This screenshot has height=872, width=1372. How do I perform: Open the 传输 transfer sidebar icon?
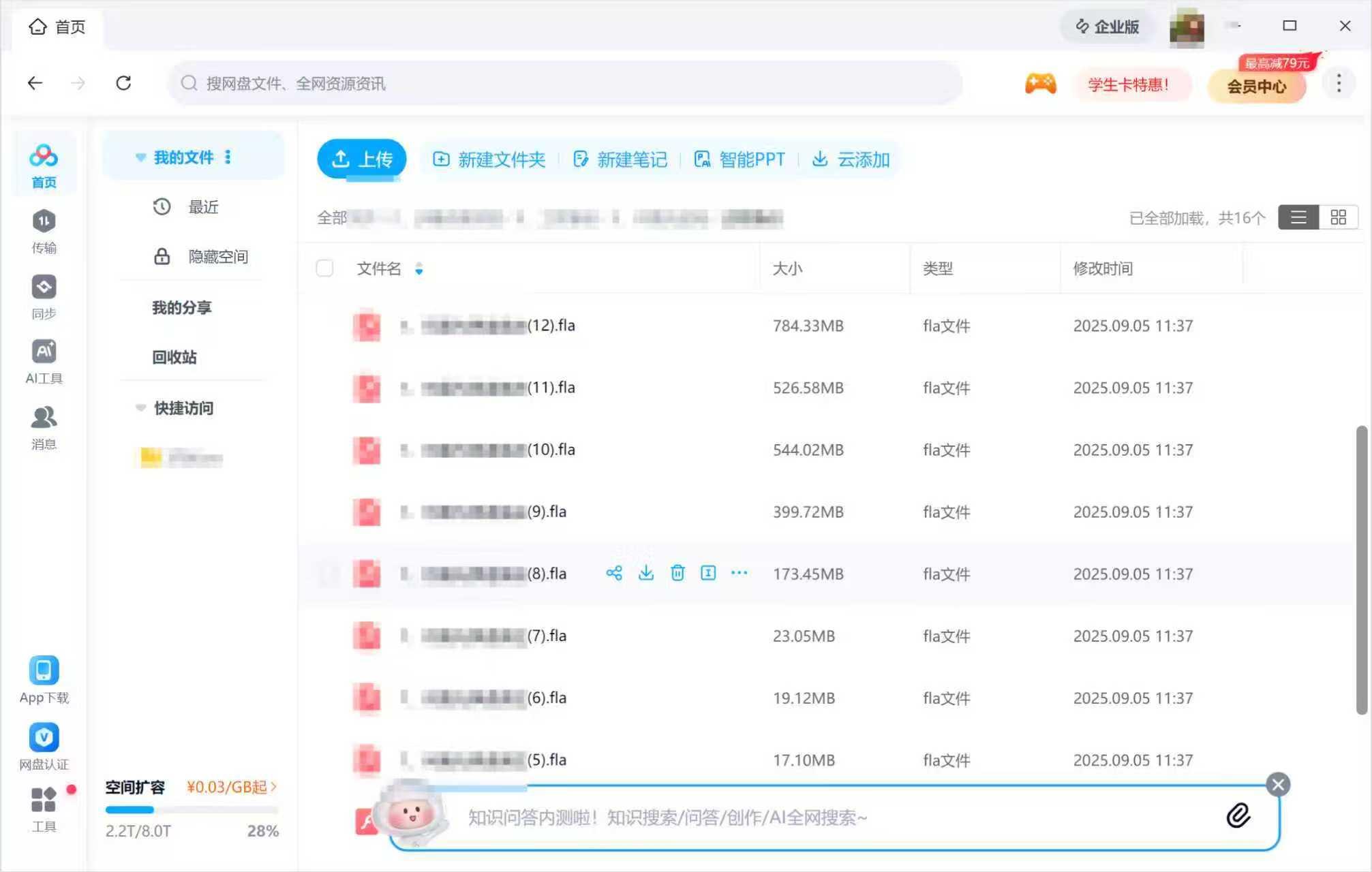click(x=44, y=231)
